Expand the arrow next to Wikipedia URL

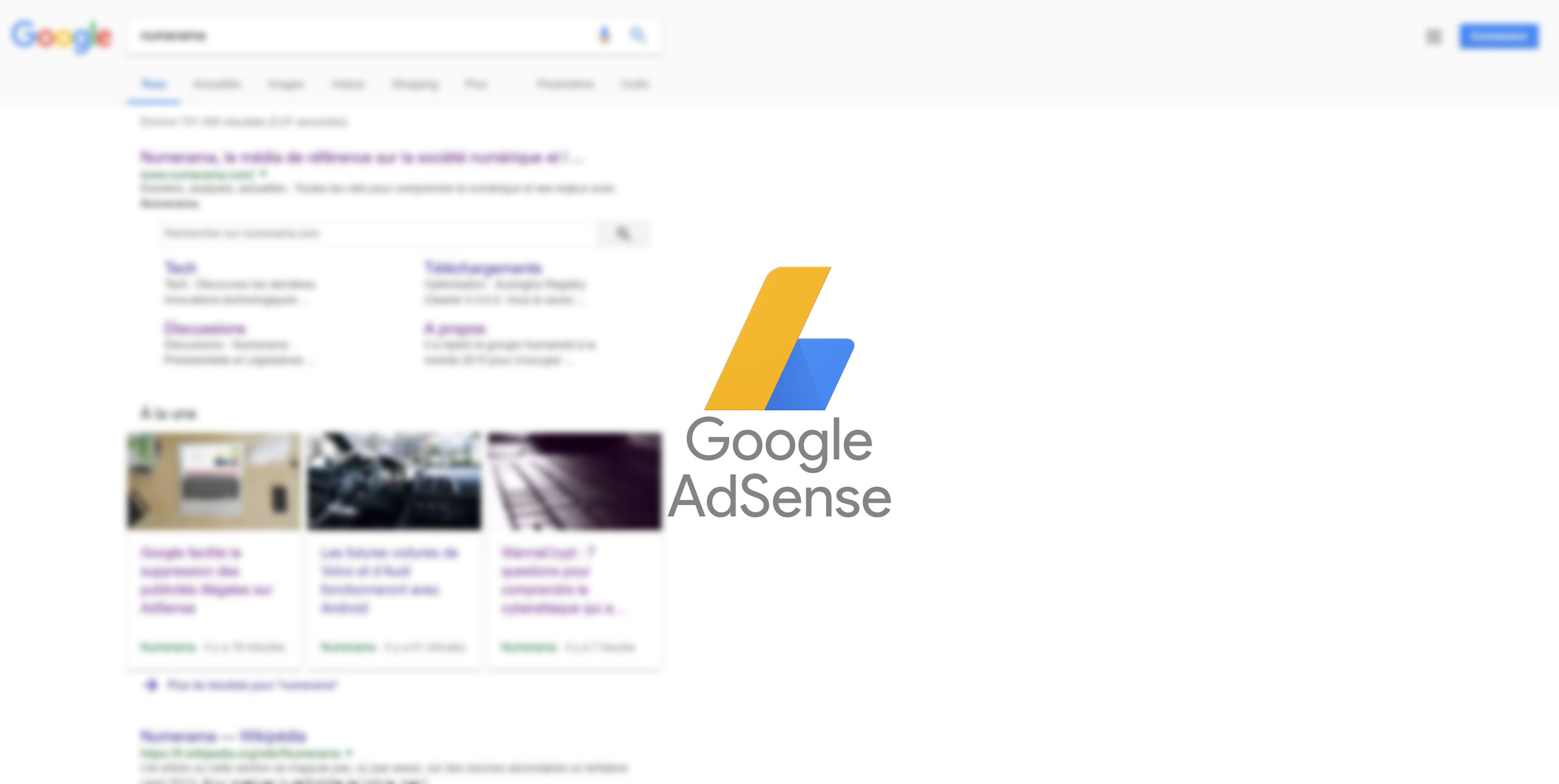tap(349, 753)
